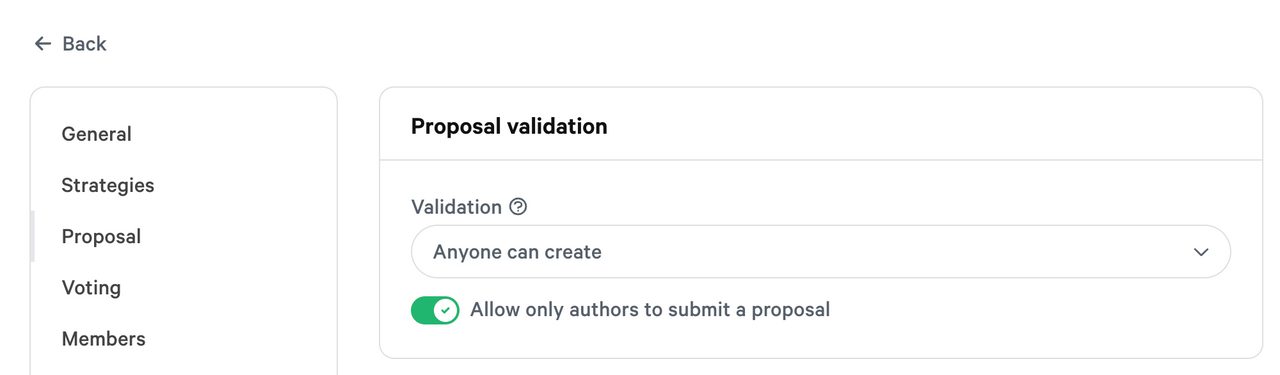This screenshot has width=1280, height=375.
Task: Expand the Validation combo box options
Action: [x=821, y=252]
